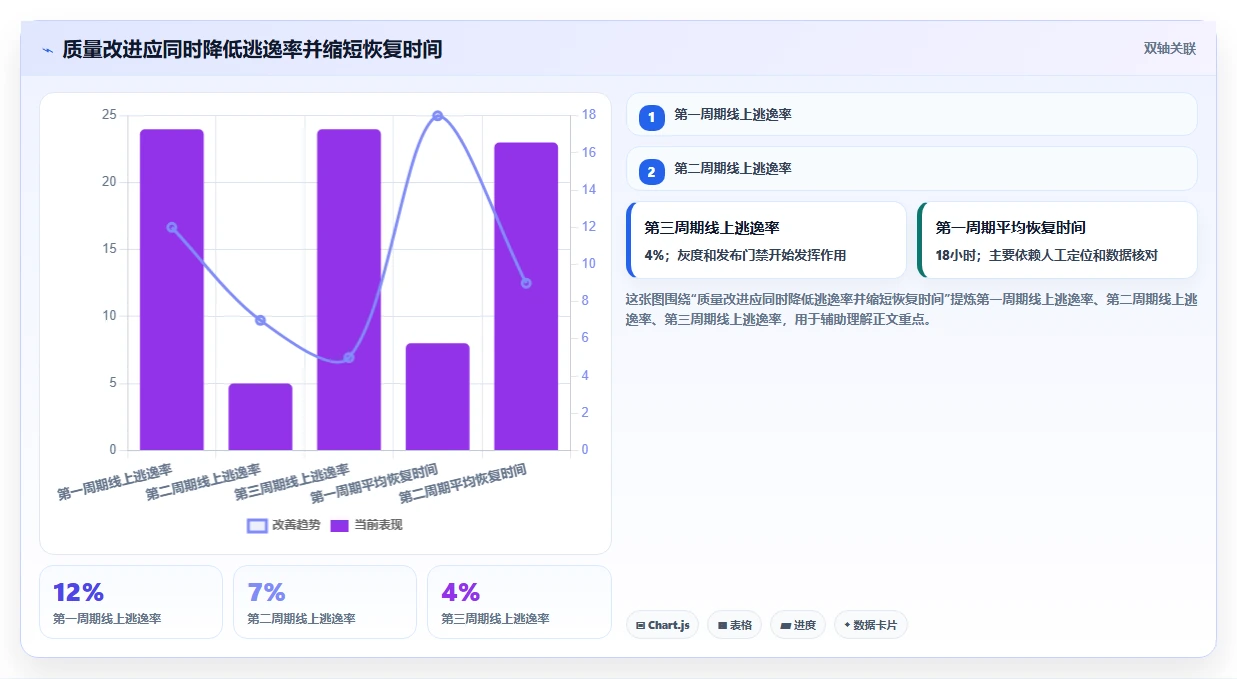Click the left axis tick 20
Screen dimensions: 1237x679
click(109, 182)
